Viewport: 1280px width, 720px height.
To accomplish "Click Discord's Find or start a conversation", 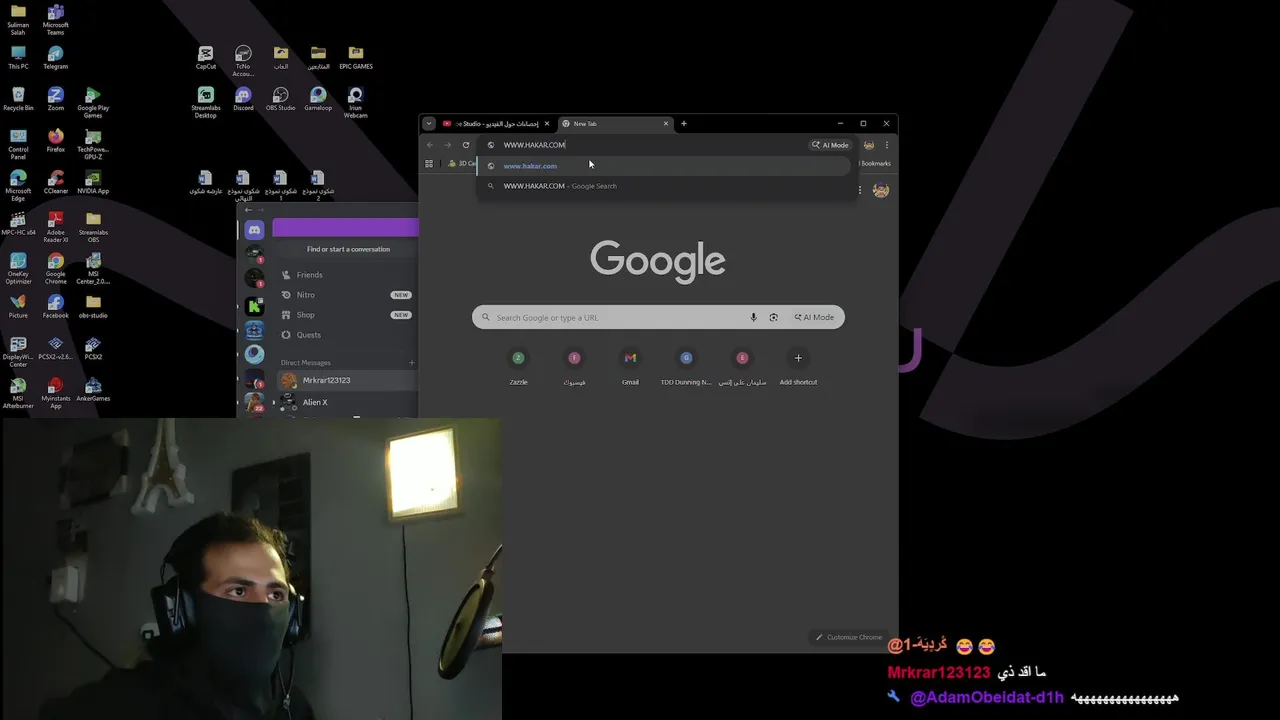I will click(x=348, y=249).
